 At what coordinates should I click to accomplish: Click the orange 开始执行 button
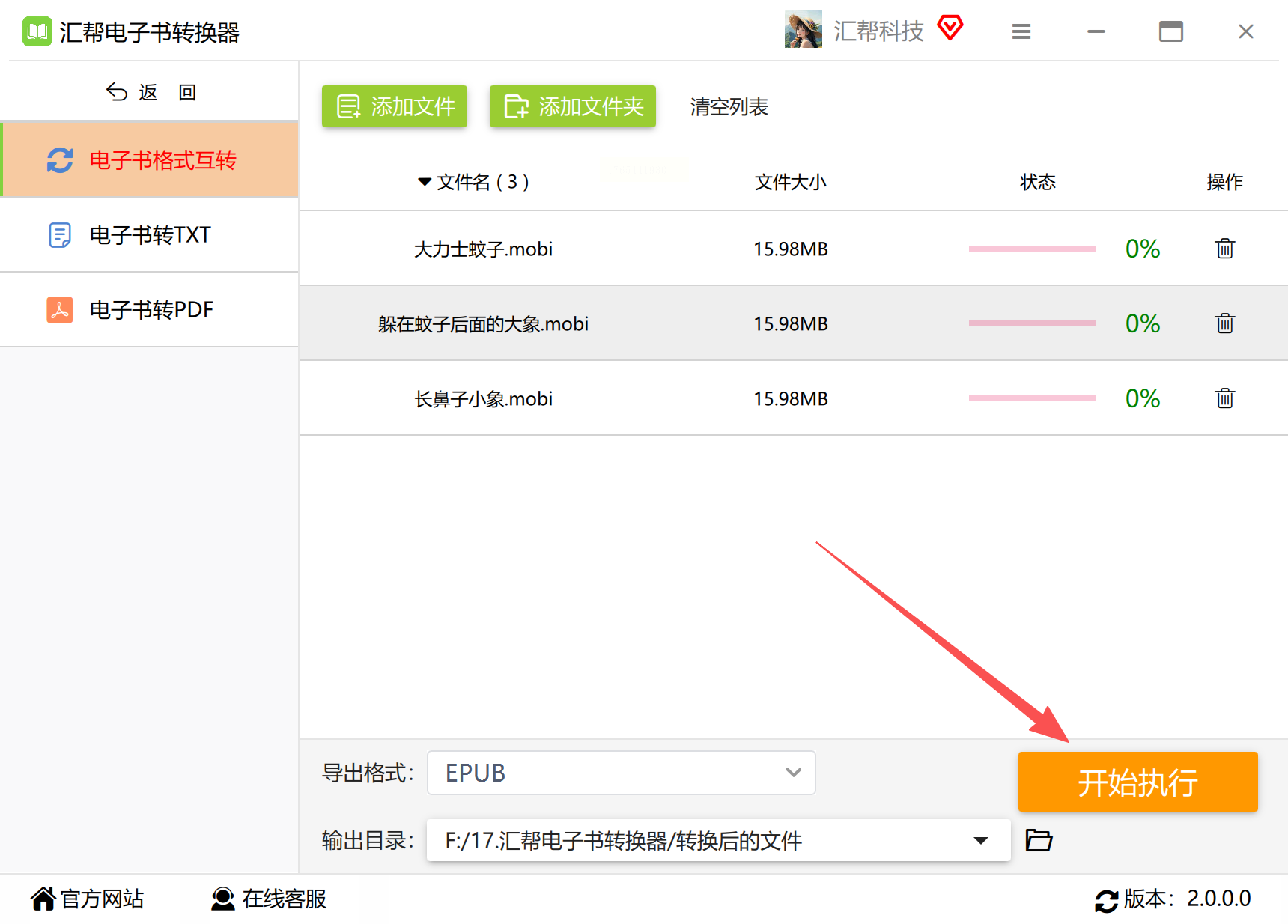(1138, 782)
